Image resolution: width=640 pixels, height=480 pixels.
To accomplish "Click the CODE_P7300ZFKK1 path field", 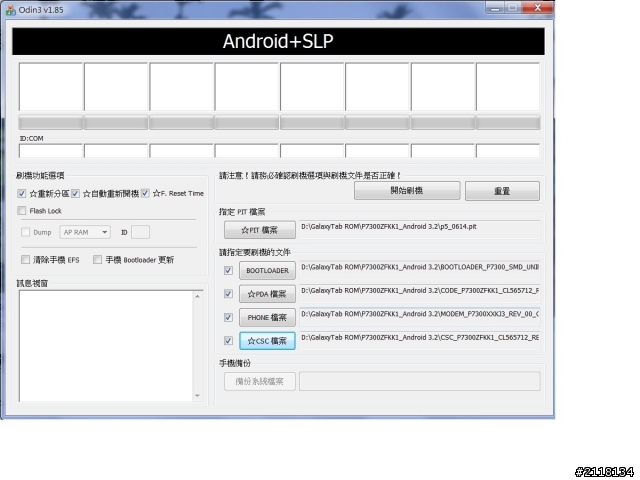I will click(420, 294).
